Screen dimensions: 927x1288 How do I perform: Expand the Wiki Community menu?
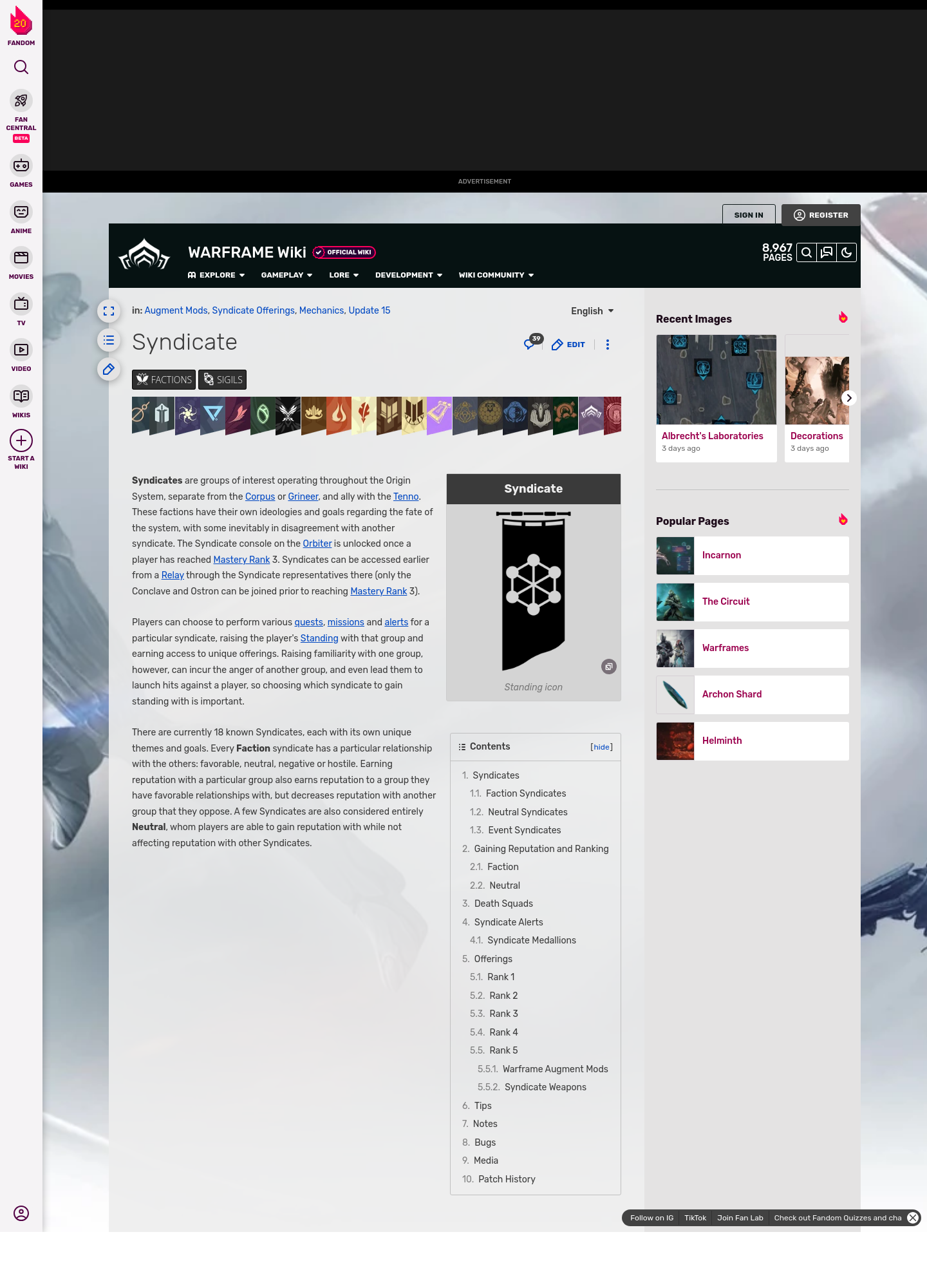[x=496, y=275]
